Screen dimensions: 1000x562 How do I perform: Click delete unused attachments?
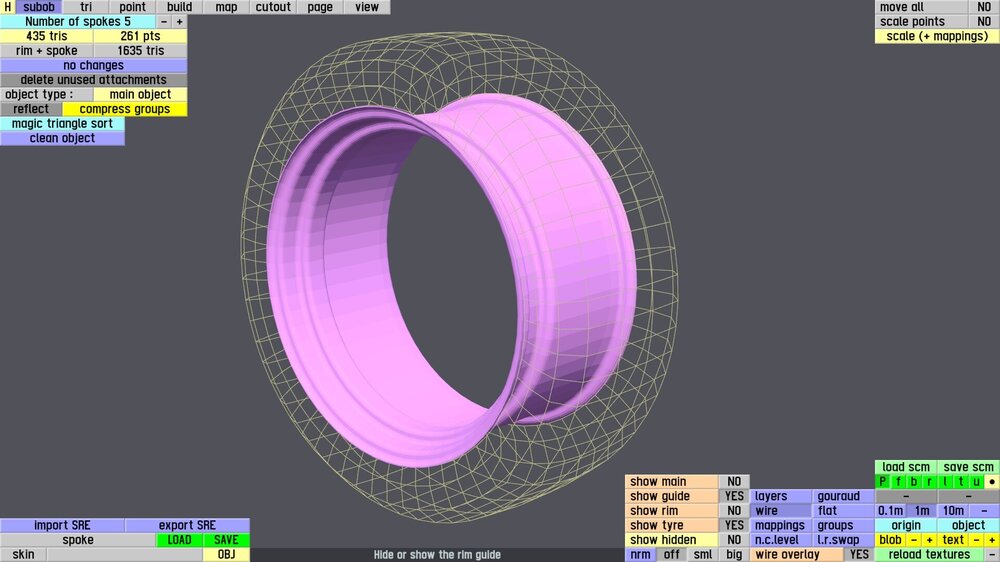(94, 80)
